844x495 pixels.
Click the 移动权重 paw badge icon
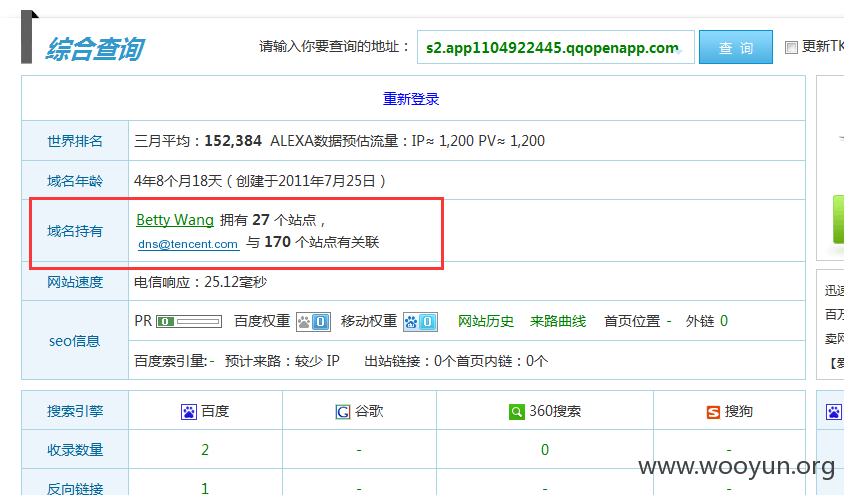click(420, 322)
